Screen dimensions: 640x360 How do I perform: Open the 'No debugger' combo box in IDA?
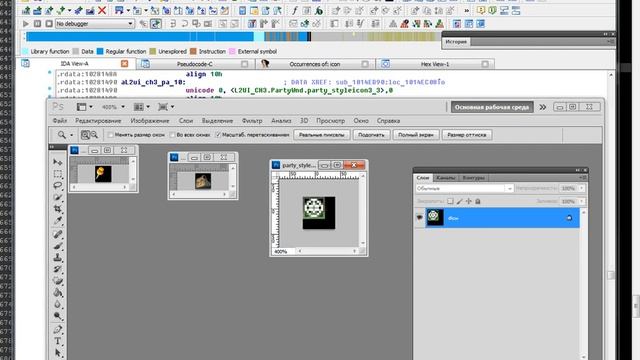[x=95, y=24]
